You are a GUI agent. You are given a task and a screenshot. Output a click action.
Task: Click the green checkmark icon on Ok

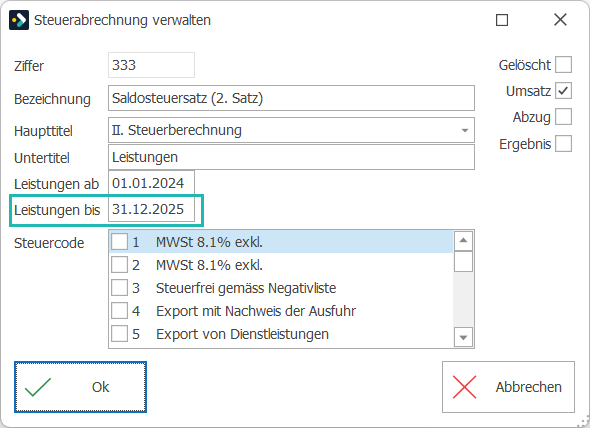(x=38, y=387)
